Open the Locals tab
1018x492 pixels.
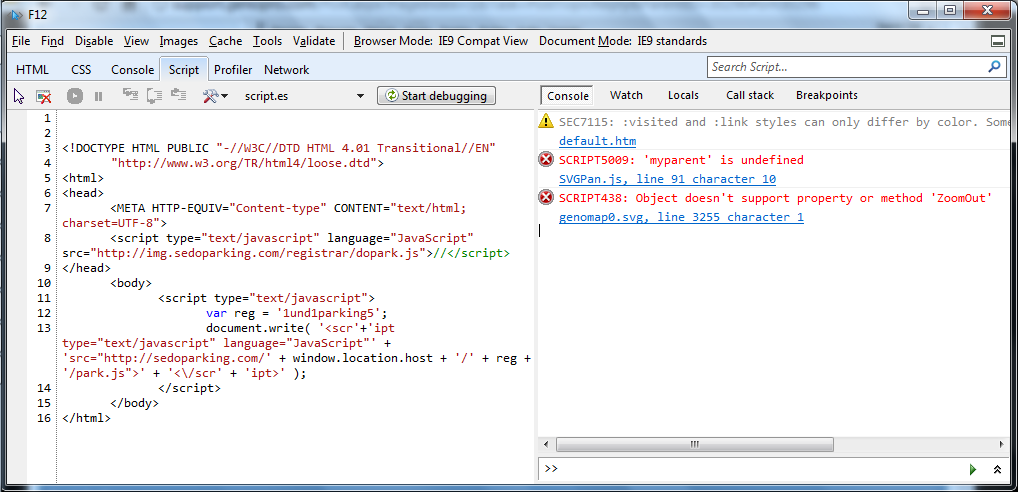[x=683, y=95]
